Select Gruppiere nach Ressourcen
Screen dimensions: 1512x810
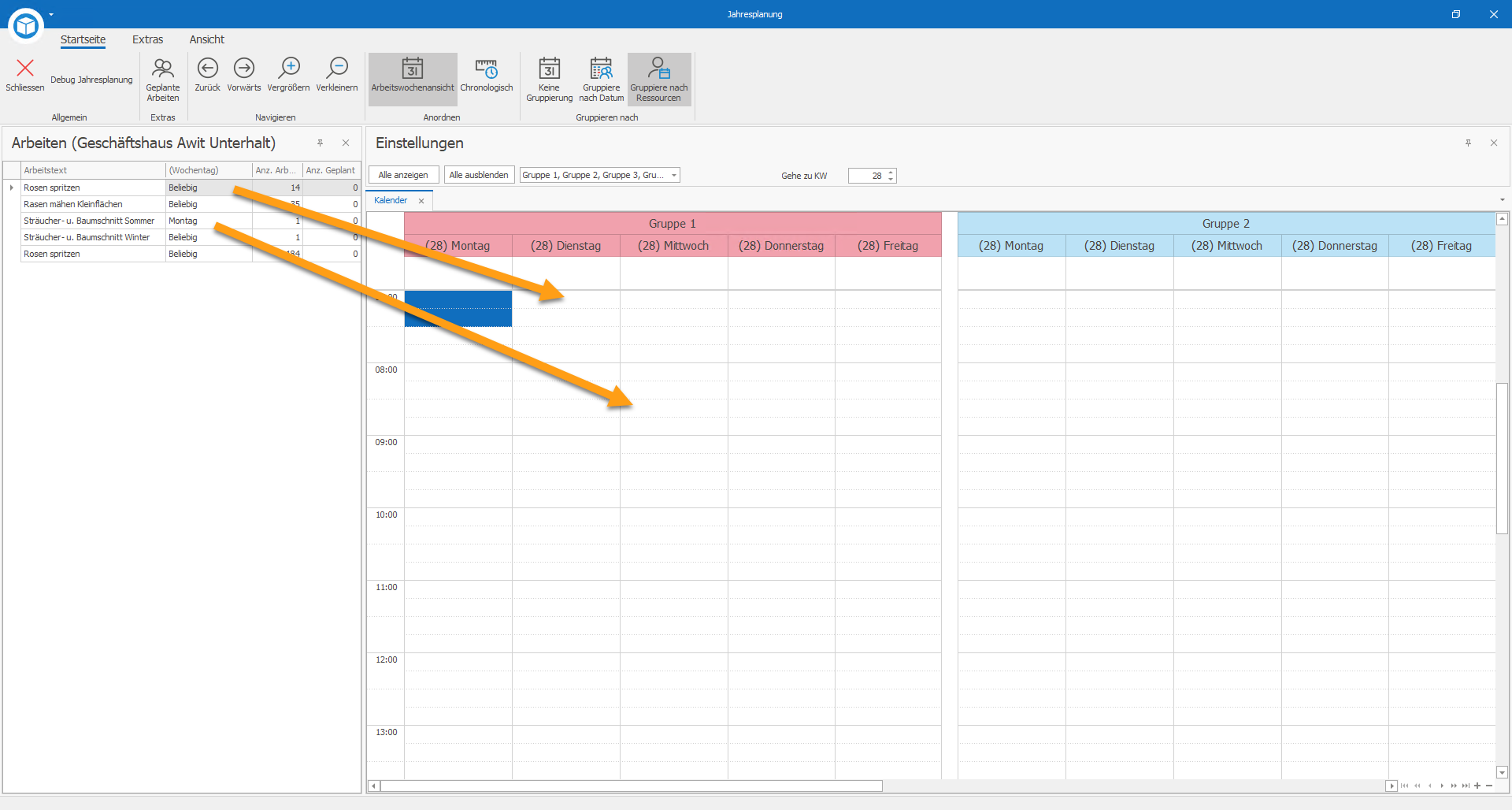(659, 80)
